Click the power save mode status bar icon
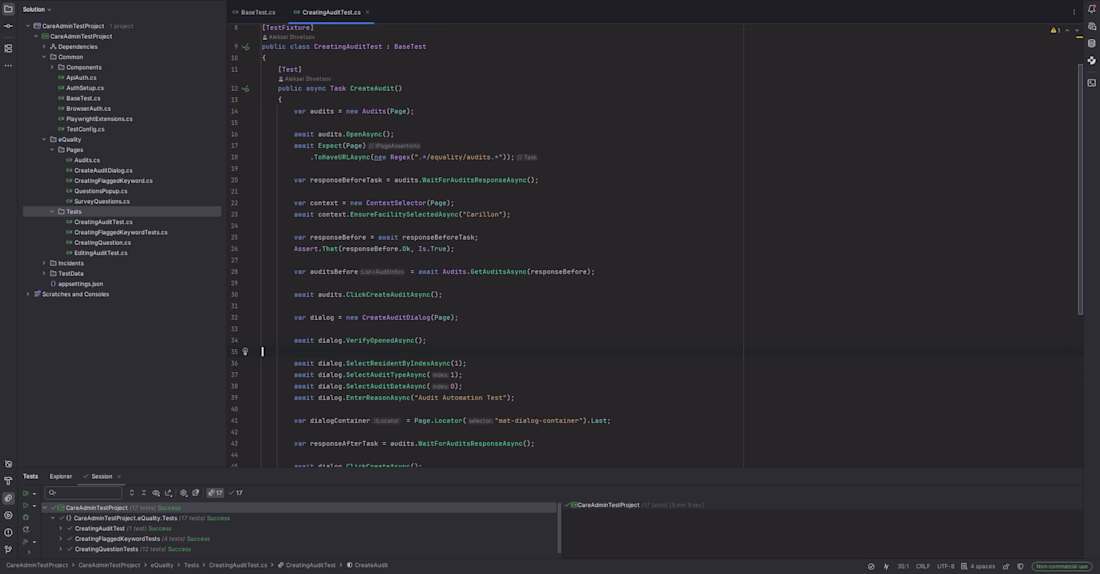Image resolution: width=1100 pixels, height=574 pixels. (x=886, y=566)
